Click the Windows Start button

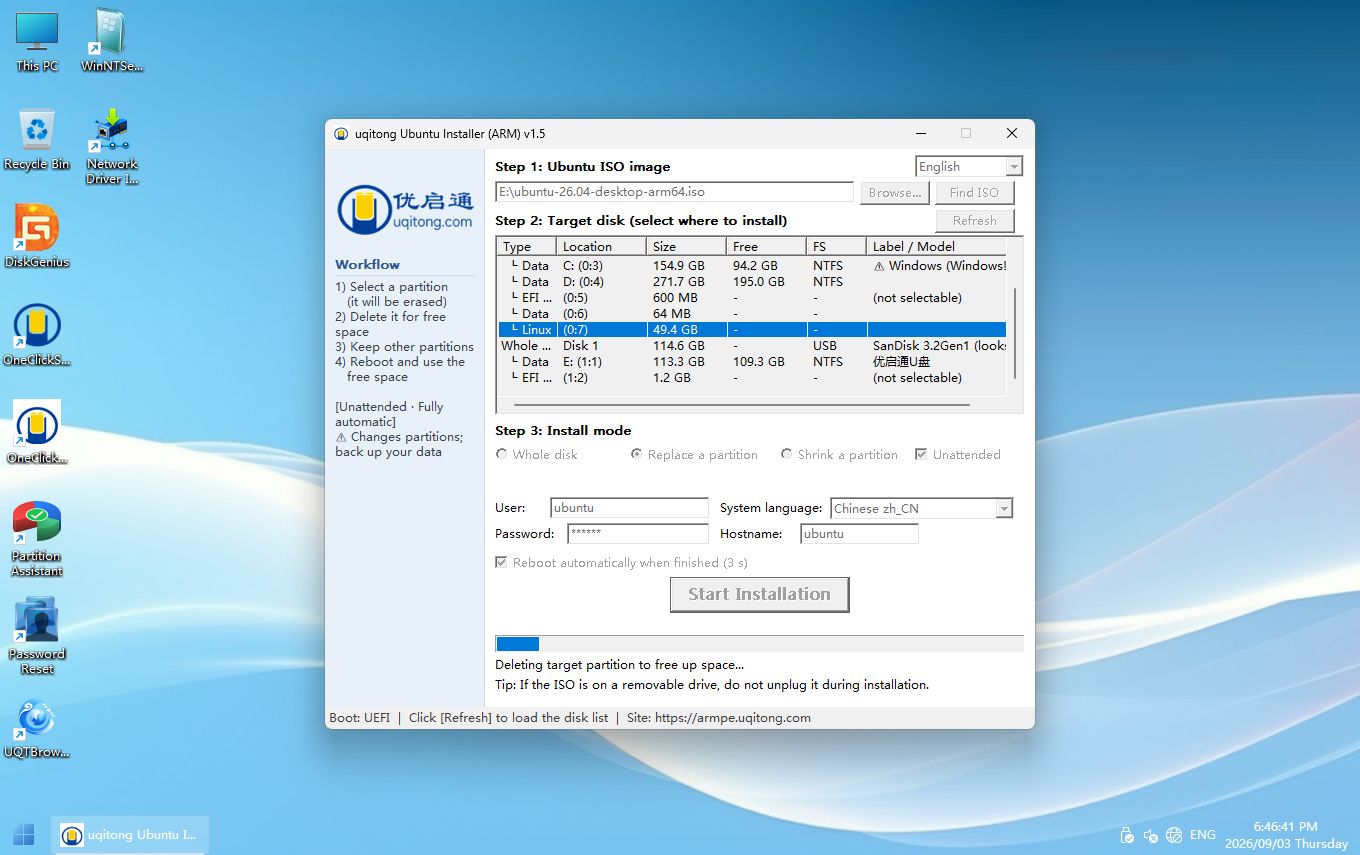[x=24, y=834]
